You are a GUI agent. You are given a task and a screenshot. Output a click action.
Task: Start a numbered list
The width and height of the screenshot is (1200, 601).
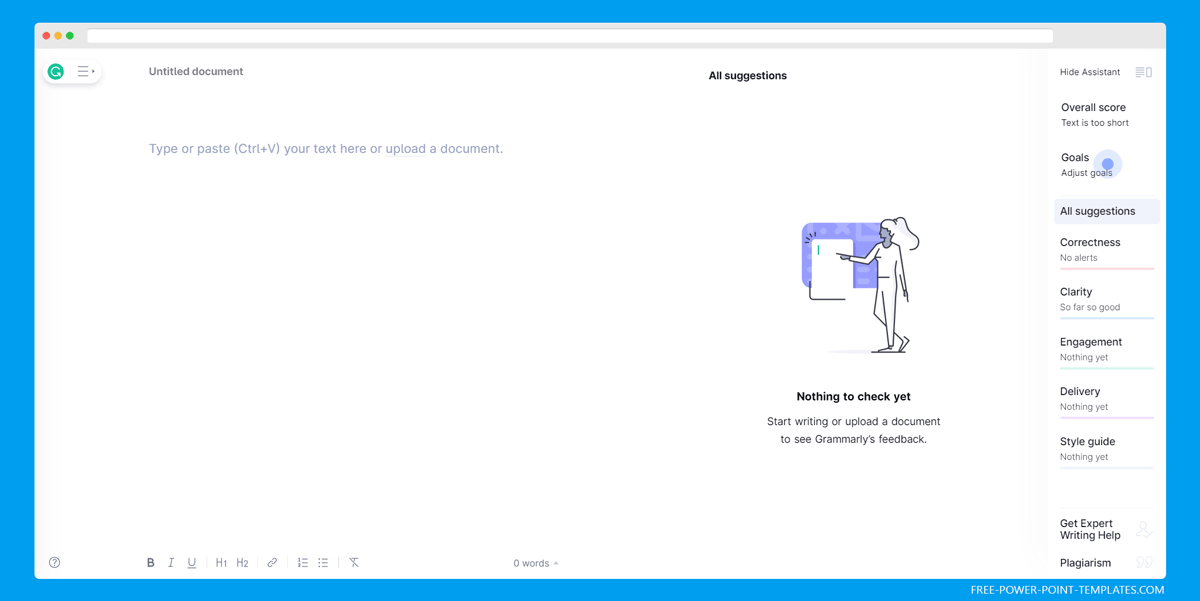click(302, 563)
